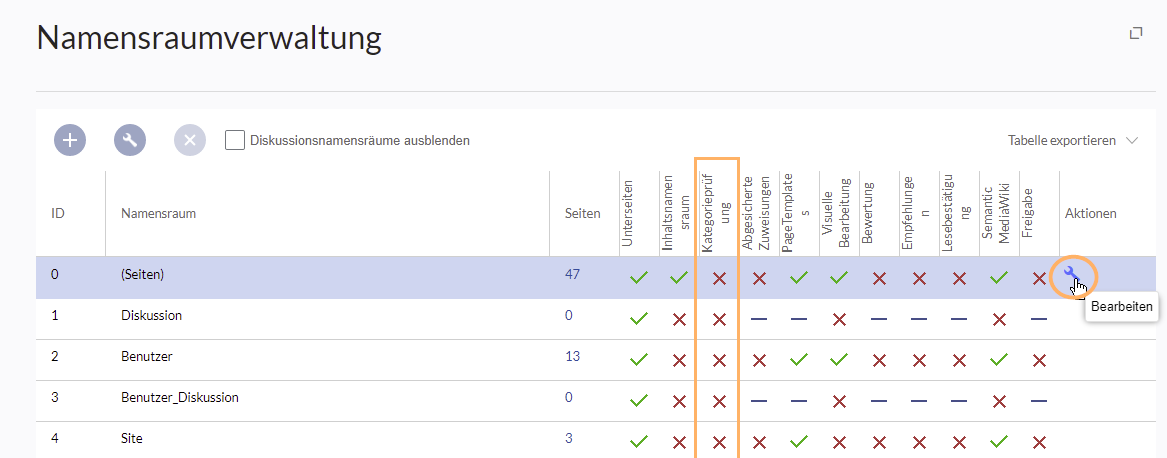Open the 47 pages link for (Seiten)

(572, 273)
